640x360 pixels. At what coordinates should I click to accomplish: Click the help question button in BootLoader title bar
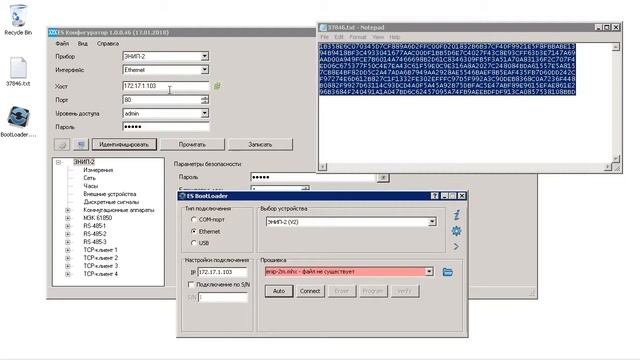pos(434,196)
